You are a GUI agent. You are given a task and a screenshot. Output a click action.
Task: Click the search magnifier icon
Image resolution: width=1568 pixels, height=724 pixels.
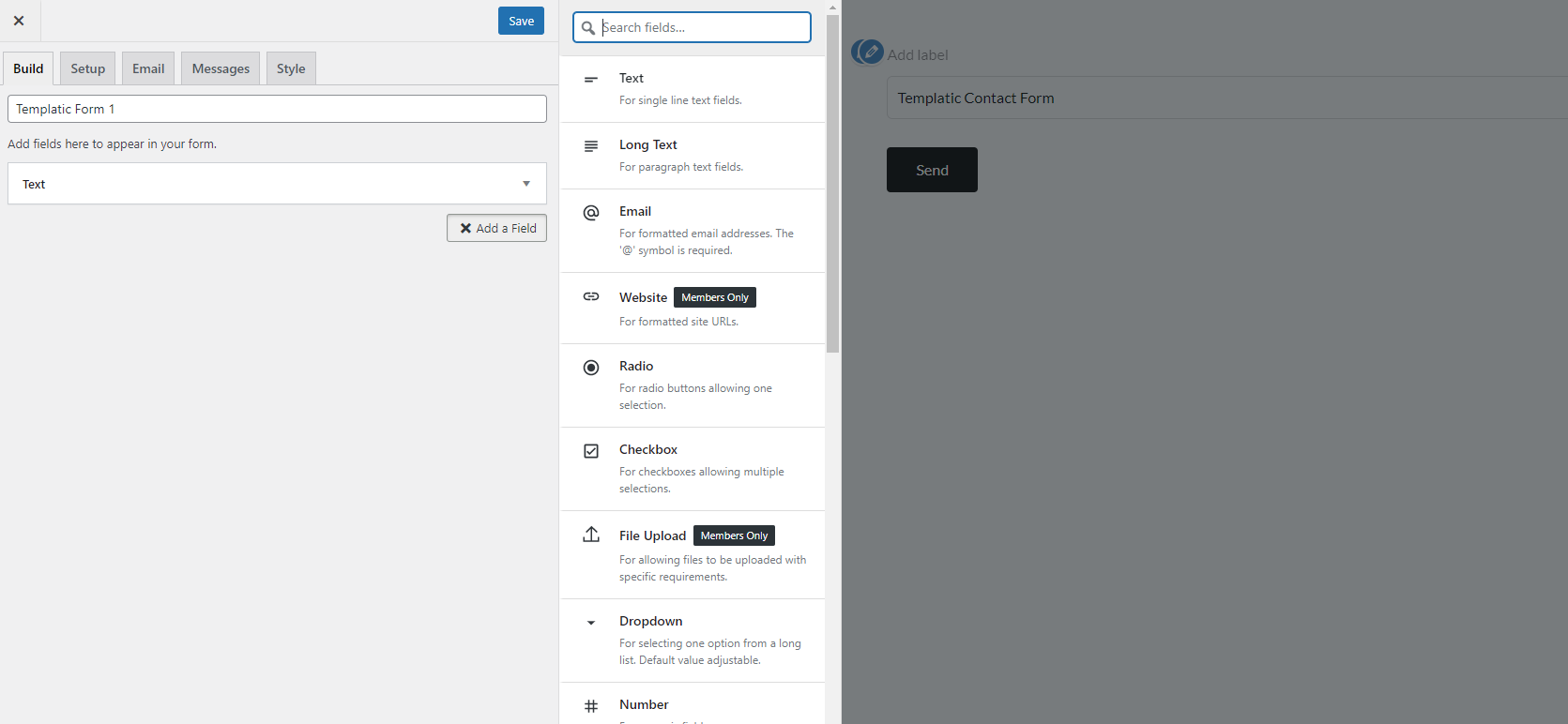[588, 28]
